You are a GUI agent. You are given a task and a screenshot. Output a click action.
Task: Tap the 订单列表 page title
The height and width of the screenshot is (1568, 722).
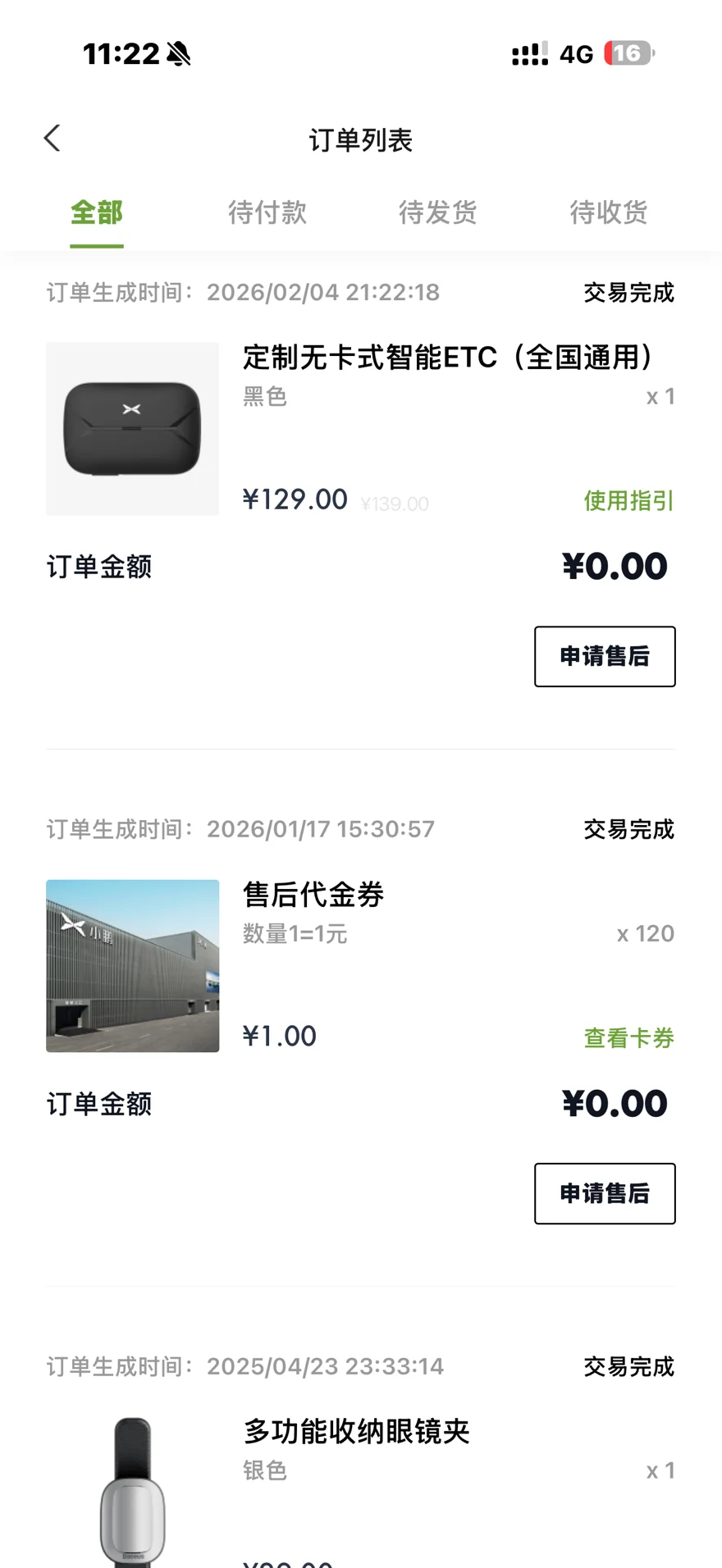pos(361,140)
